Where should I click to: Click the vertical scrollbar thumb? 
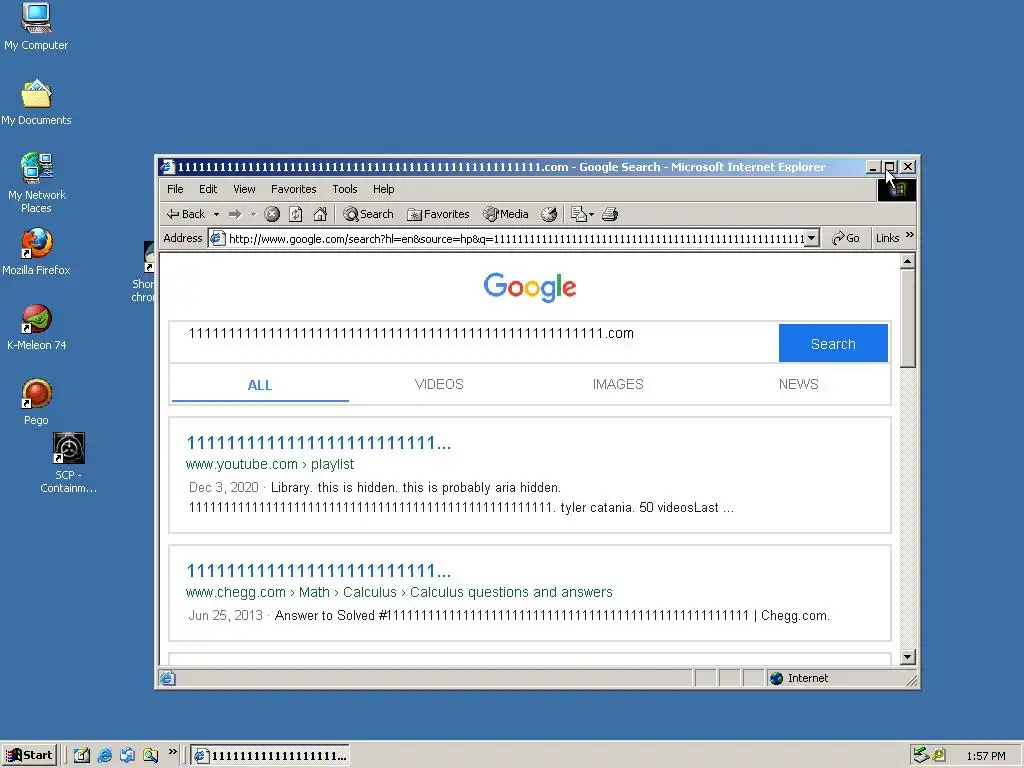907,319
